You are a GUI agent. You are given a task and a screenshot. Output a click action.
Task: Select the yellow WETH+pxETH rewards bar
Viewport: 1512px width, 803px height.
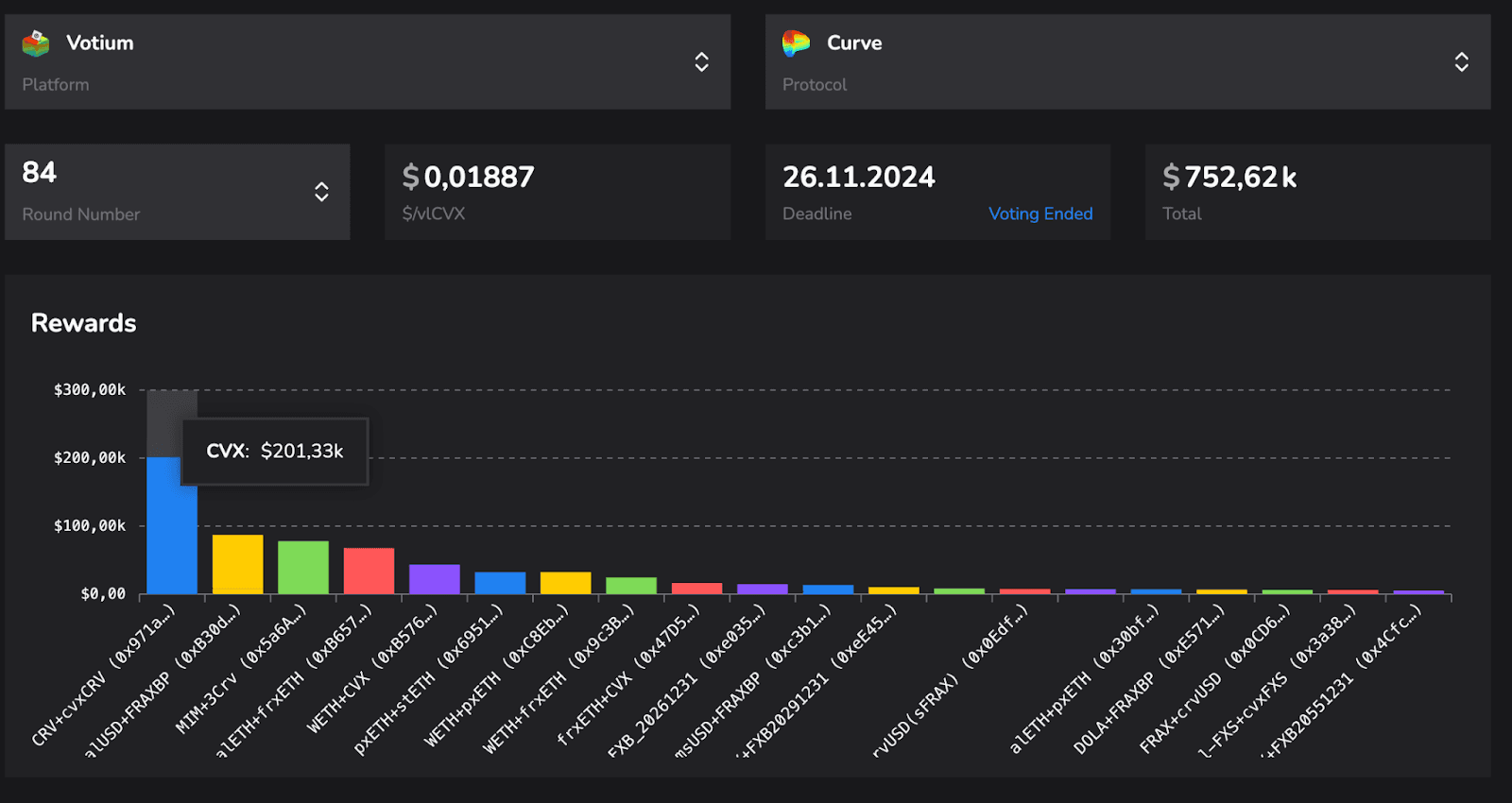coord(566,583)
